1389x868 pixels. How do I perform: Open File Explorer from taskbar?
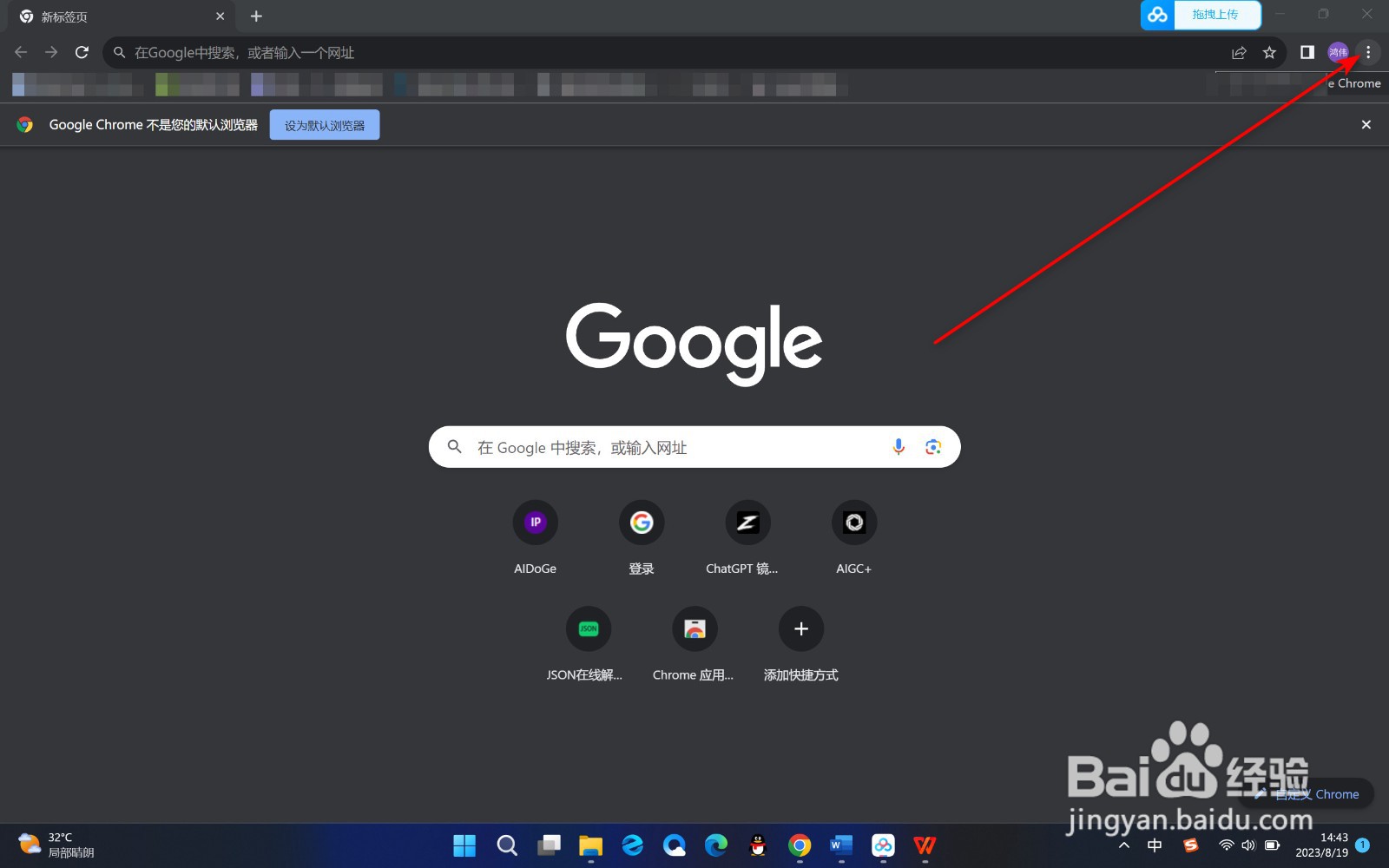(x=590, y=845)
